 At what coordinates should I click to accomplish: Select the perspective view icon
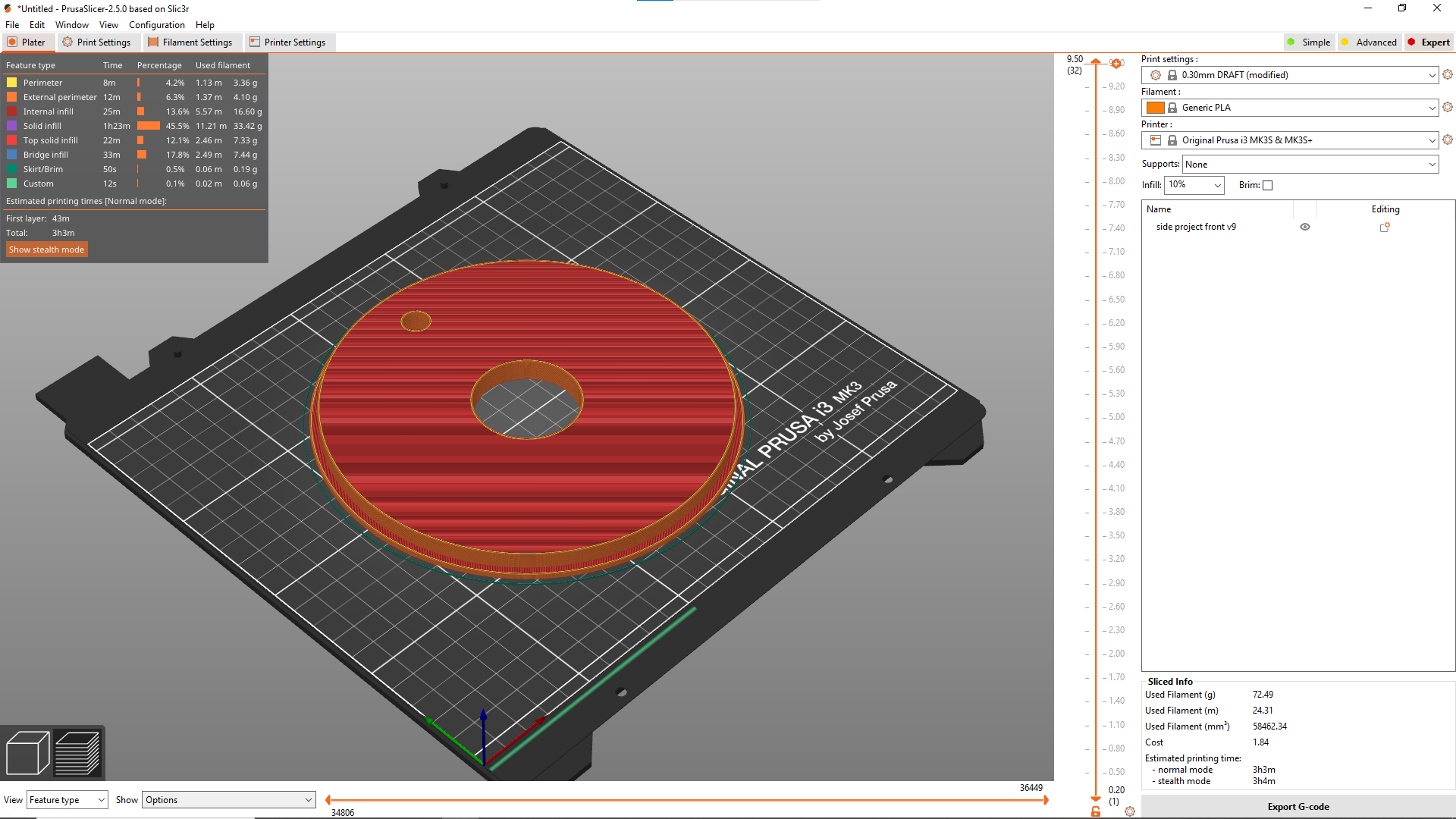tap(27, 753)
